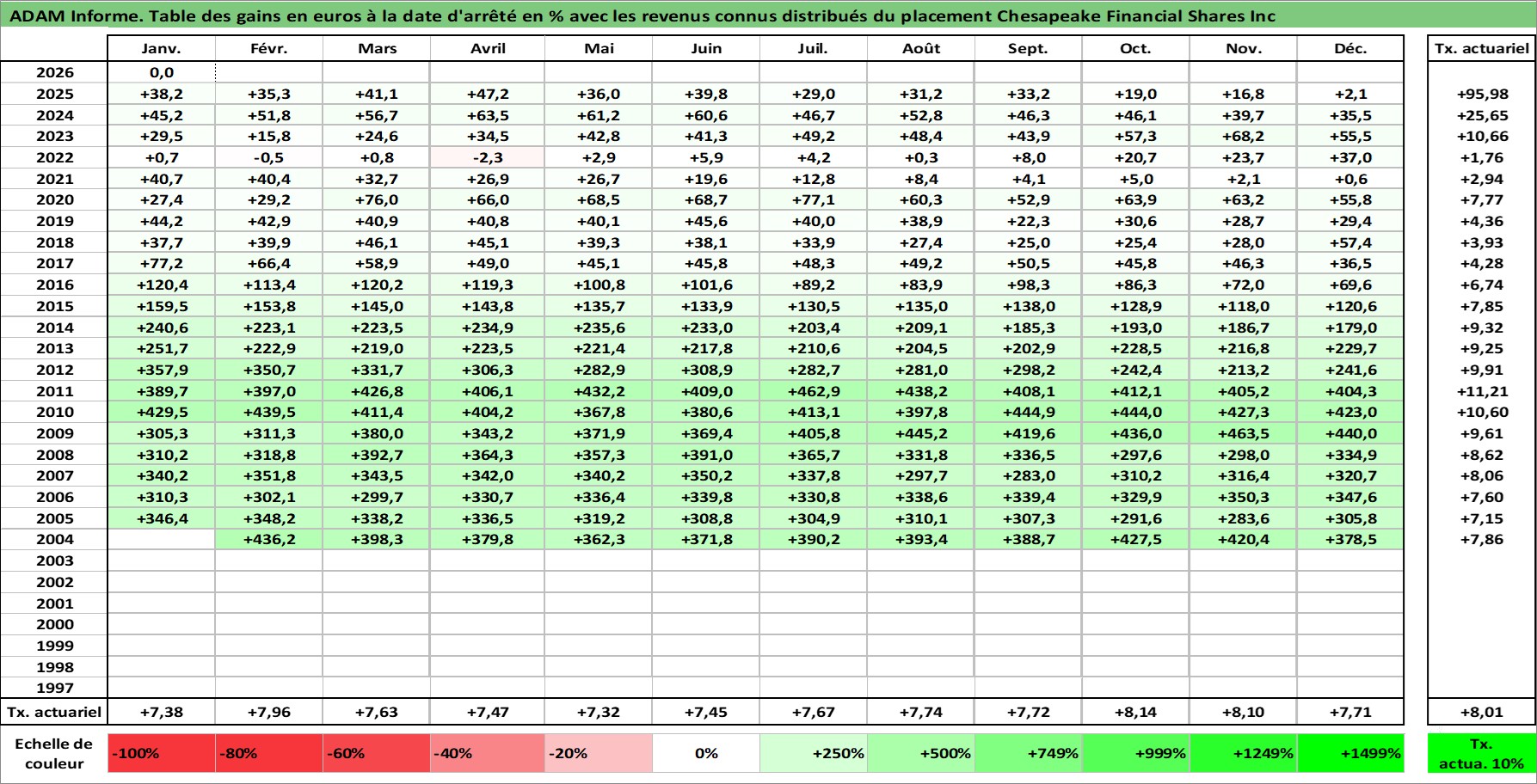
Task: Click the +25,65 actuarial rate for 2024
Action: [x=1482, y=115]
